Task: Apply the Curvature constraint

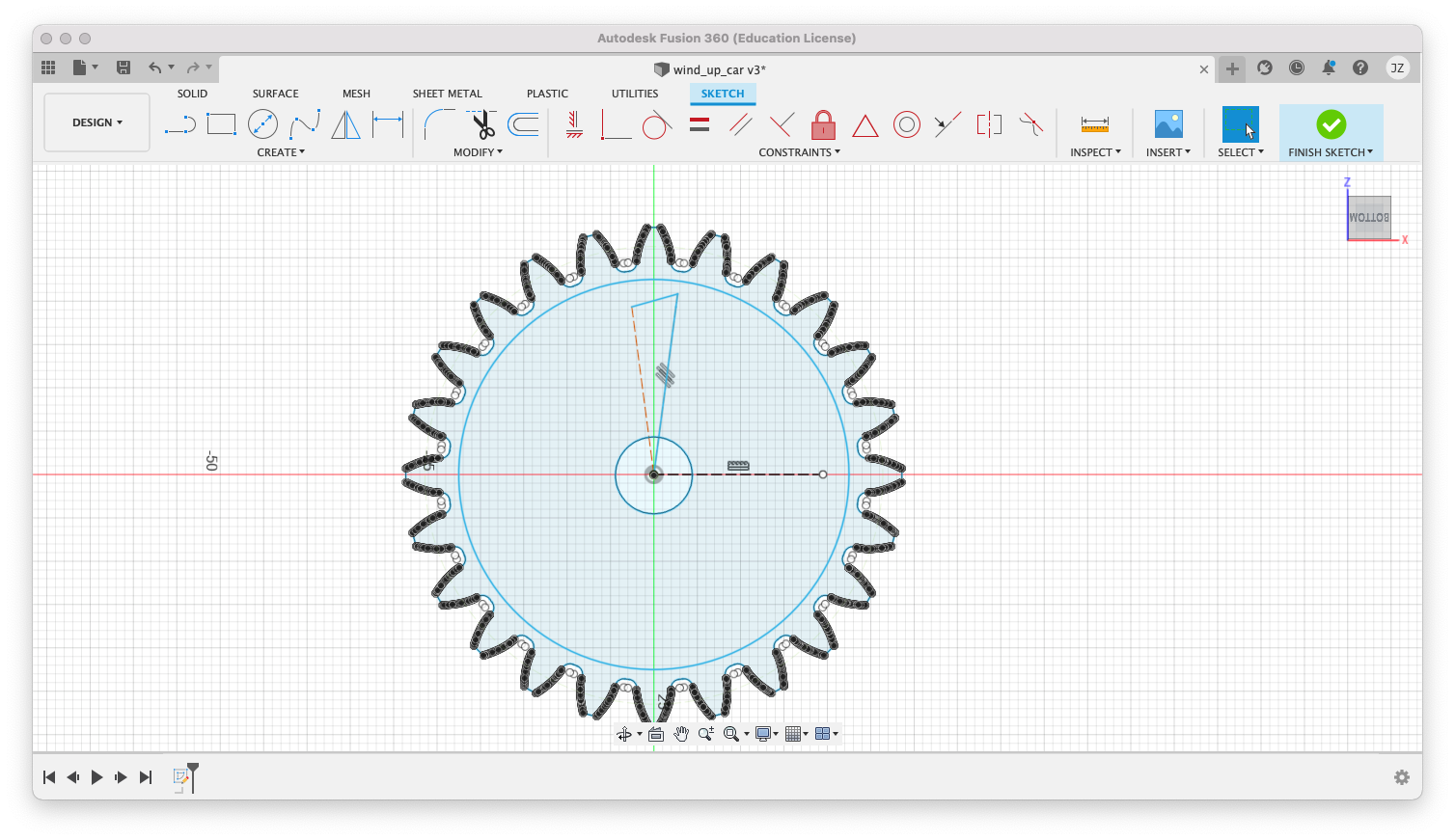Action: point(1031,124)
